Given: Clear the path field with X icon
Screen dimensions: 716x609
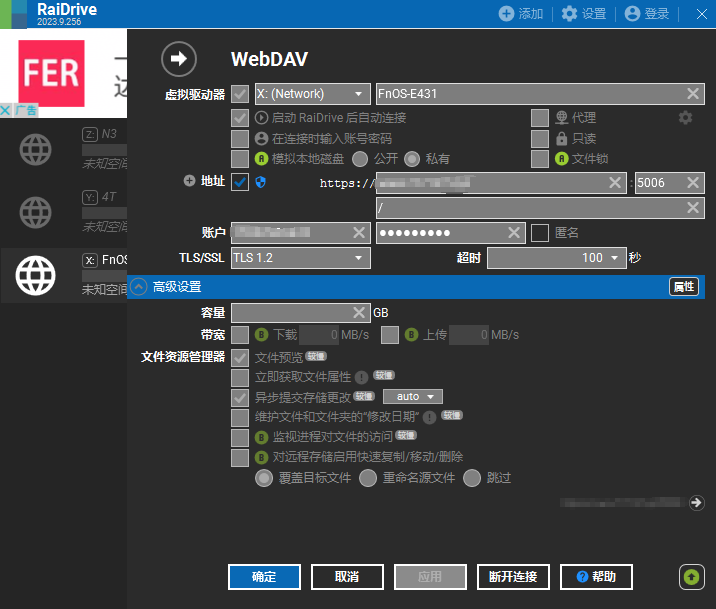Looking at the screenshot, I should [x=693, y=208].
